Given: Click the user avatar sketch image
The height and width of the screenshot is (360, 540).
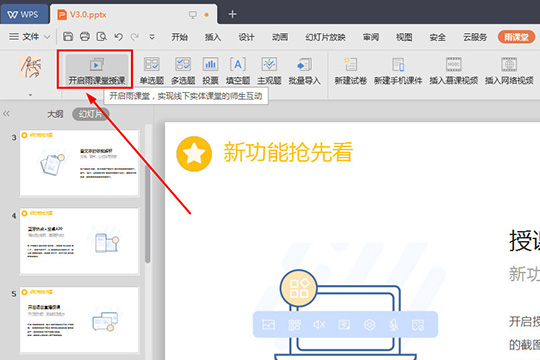Looking at the screenshot, I should pos(30,67).
